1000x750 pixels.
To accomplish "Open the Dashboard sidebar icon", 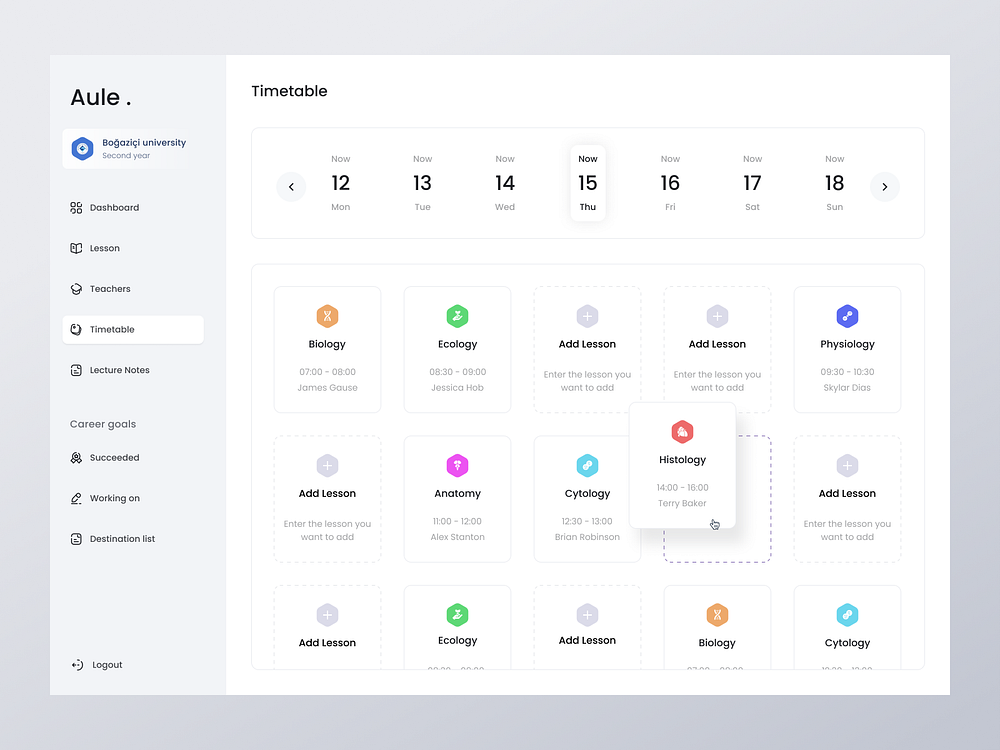I will [x=76, y=207].
